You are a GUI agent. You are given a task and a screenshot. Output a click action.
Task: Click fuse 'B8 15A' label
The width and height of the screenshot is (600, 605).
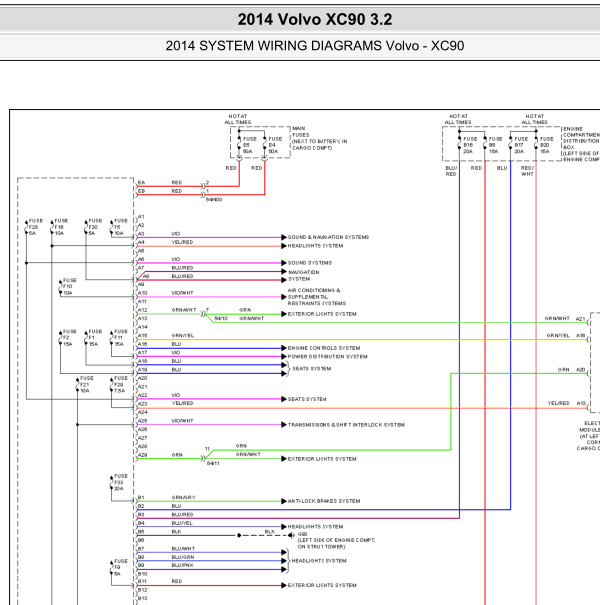pos(495,145)
